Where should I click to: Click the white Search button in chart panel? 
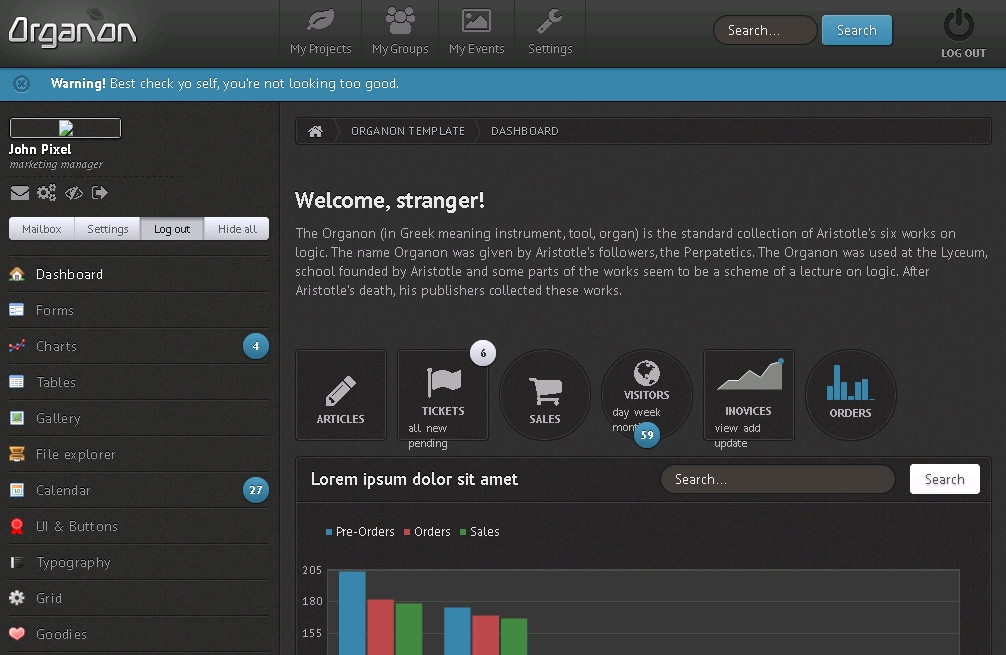coord(944,480)
